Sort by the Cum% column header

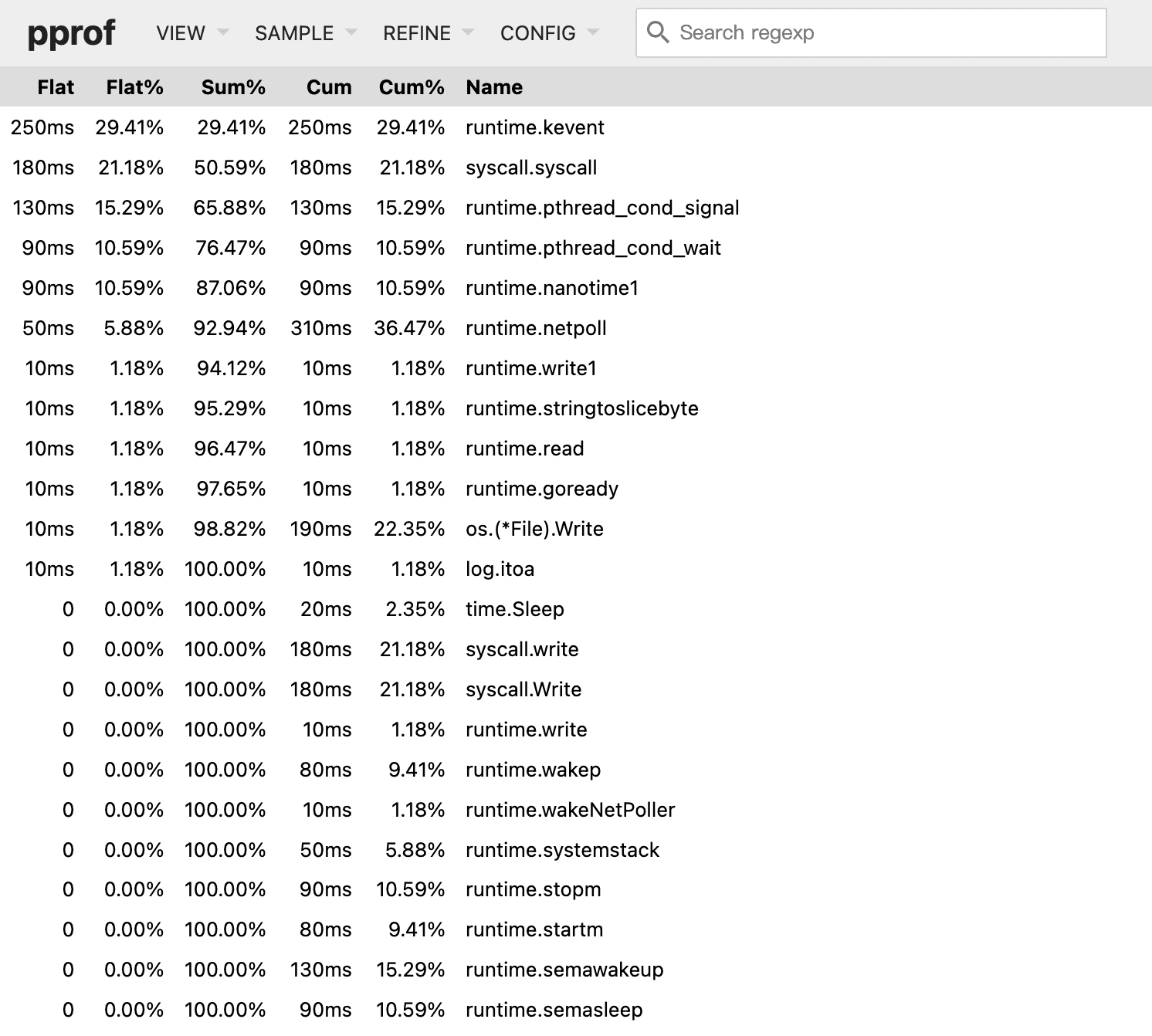[411, 87]
